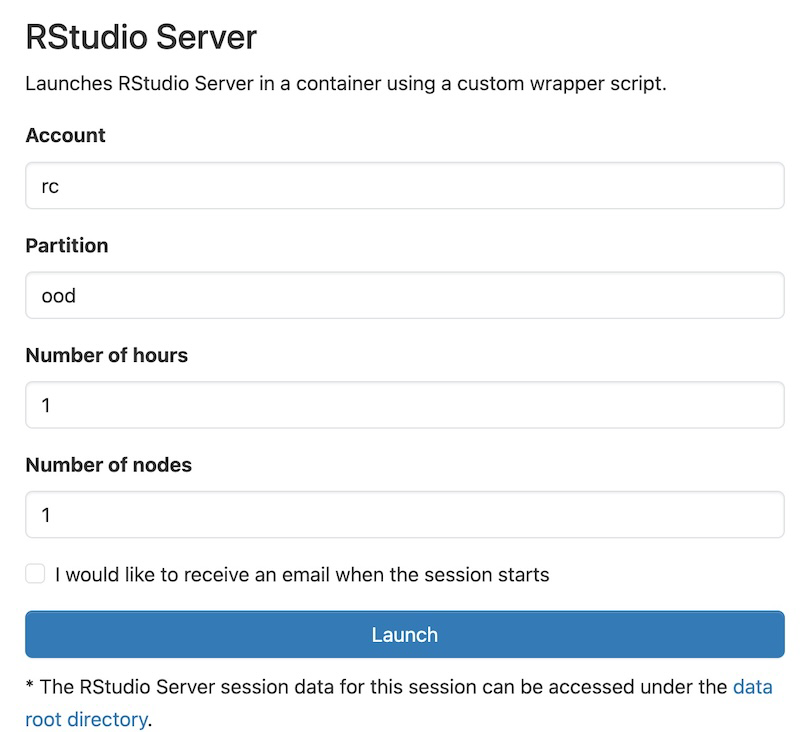
Task: Click the Account label
Action: tap(65, 135)
